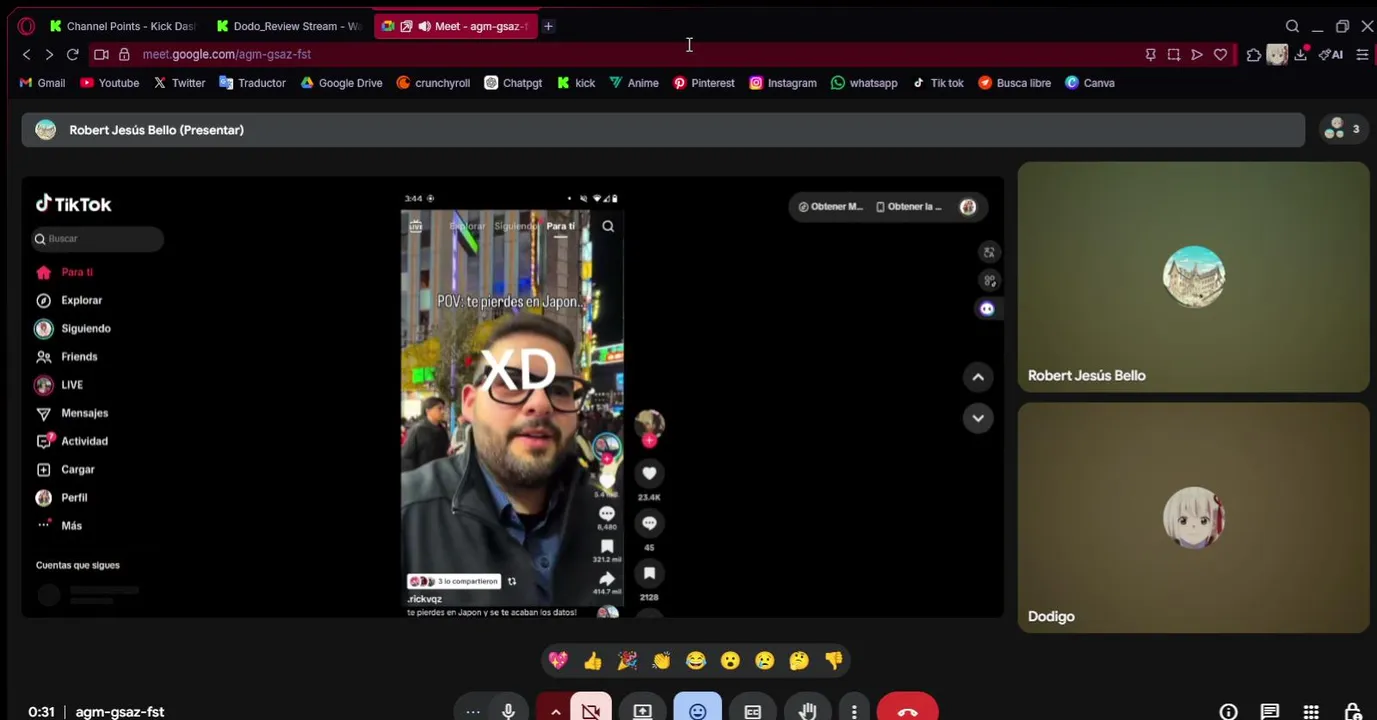Send the surprised face reaction

[x=730, y=660]
